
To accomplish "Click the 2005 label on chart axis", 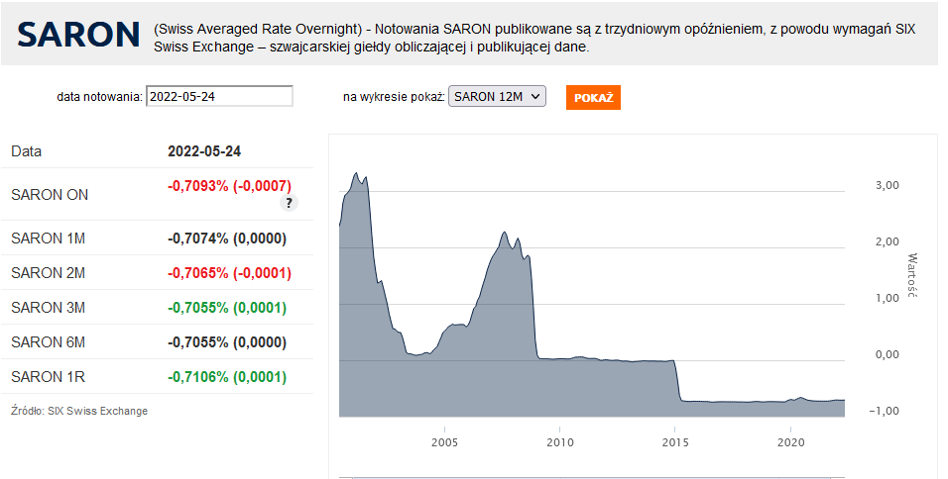I will [x=444, y=443].
